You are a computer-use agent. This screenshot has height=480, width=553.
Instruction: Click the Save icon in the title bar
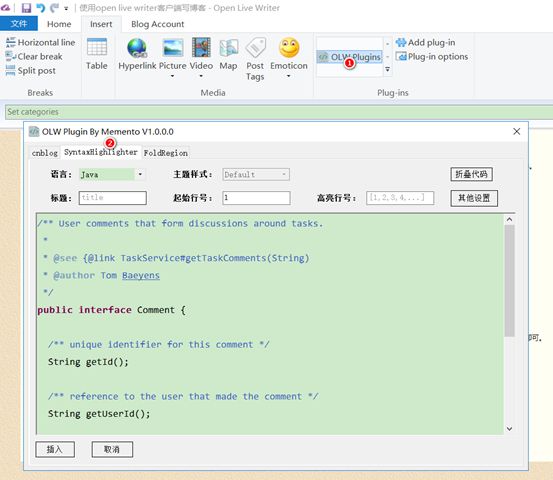26,8
